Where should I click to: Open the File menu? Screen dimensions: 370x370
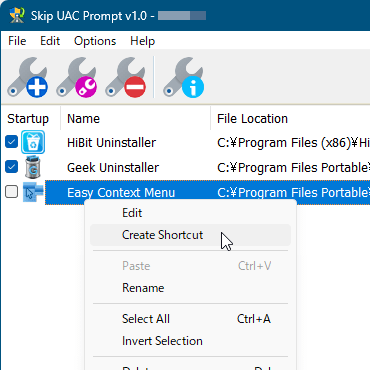coord(17,41)
